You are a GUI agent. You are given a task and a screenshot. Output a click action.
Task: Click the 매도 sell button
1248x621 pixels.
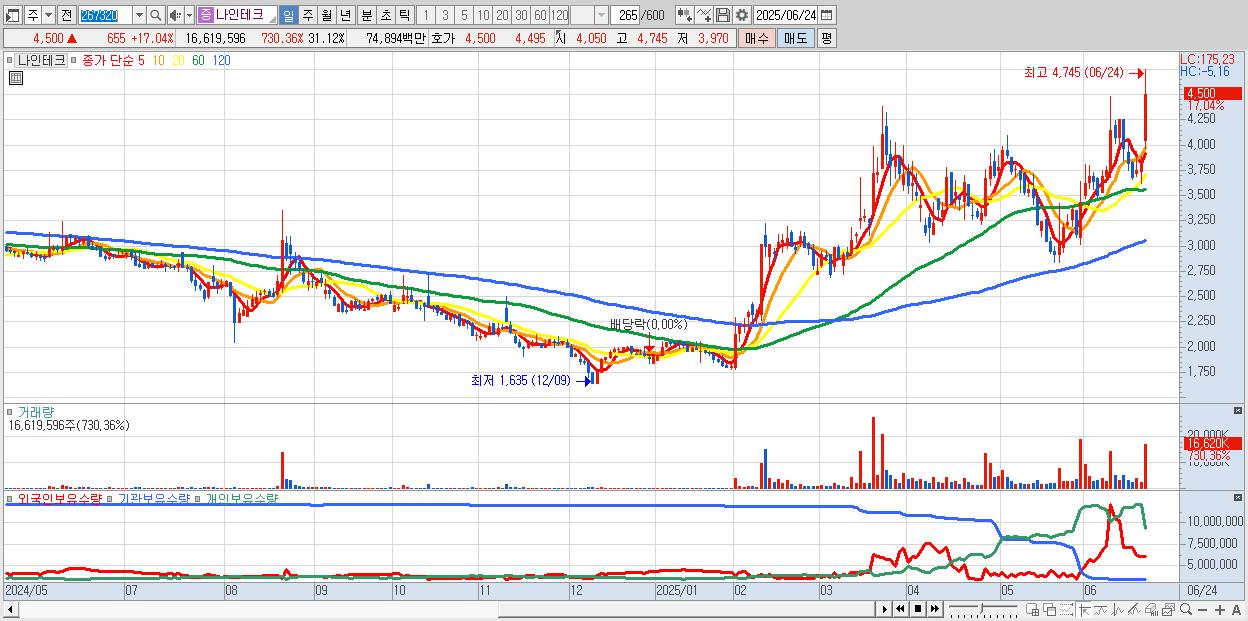795,38
